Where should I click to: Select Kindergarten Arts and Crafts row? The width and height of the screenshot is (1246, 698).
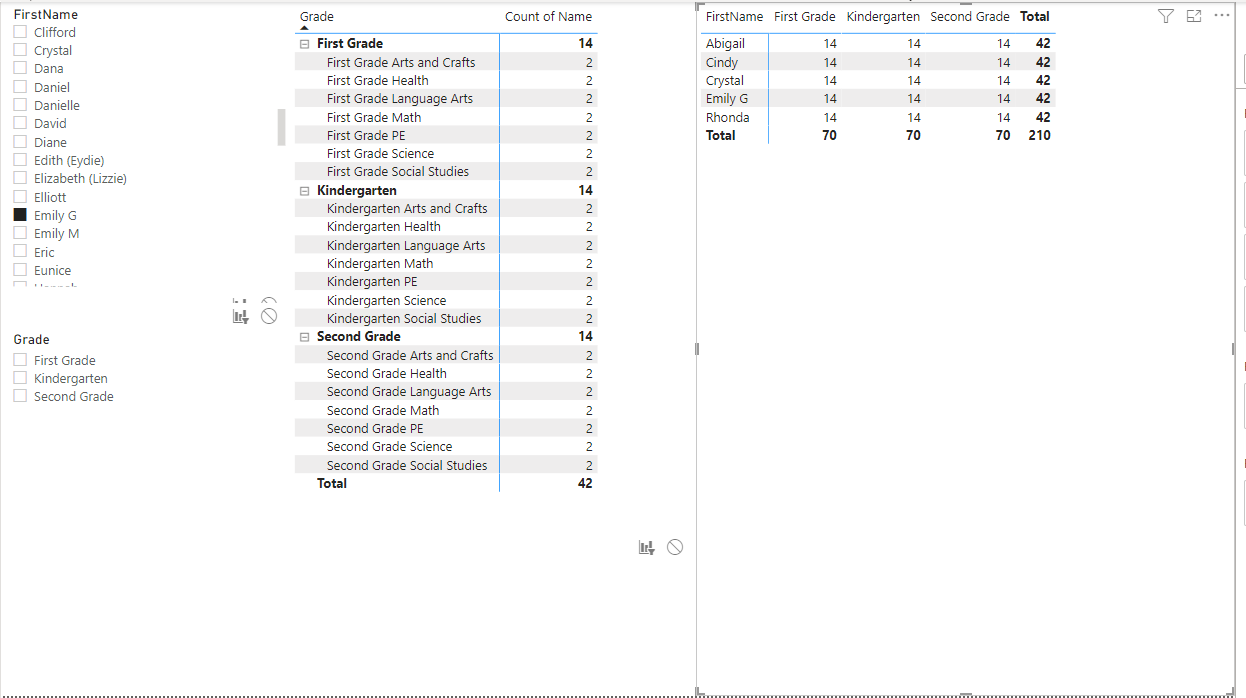446,209
